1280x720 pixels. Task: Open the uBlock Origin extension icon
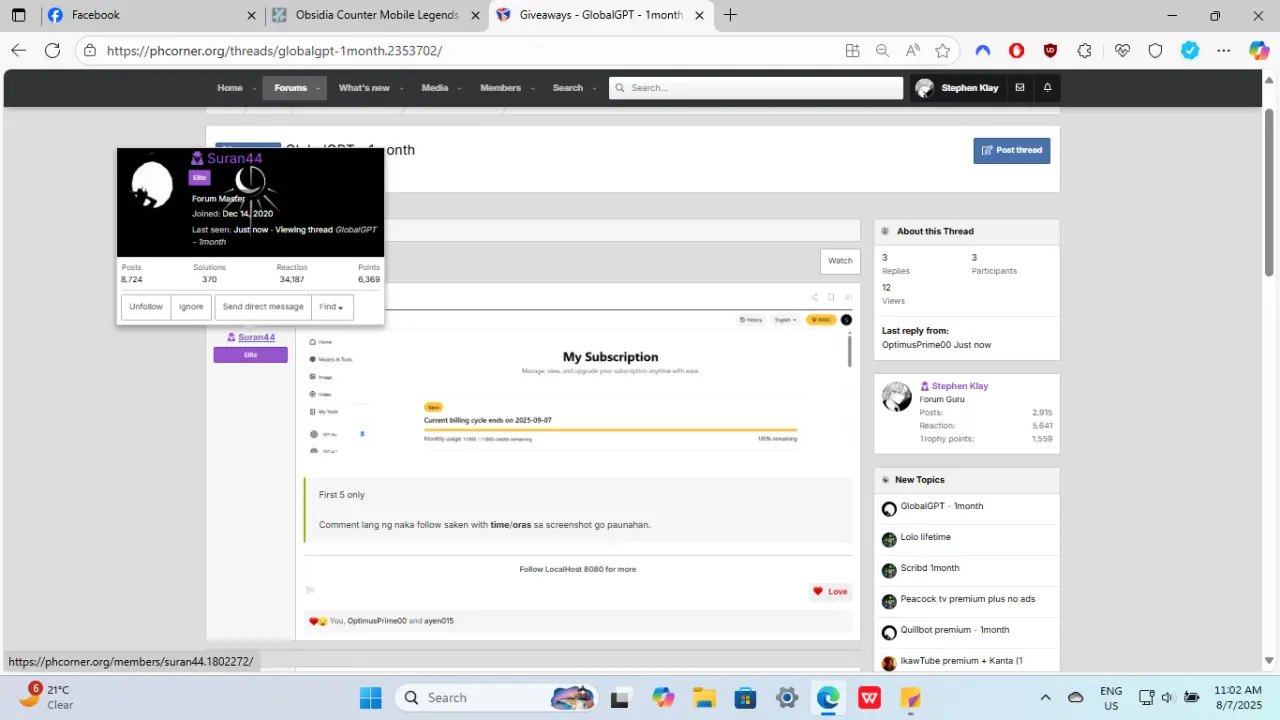point(1050,50)
